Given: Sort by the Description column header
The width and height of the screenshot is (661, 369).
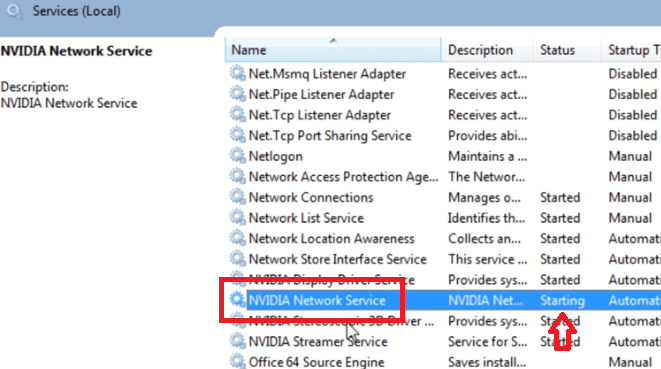Looking at the screenshot, I should point(487,50).
